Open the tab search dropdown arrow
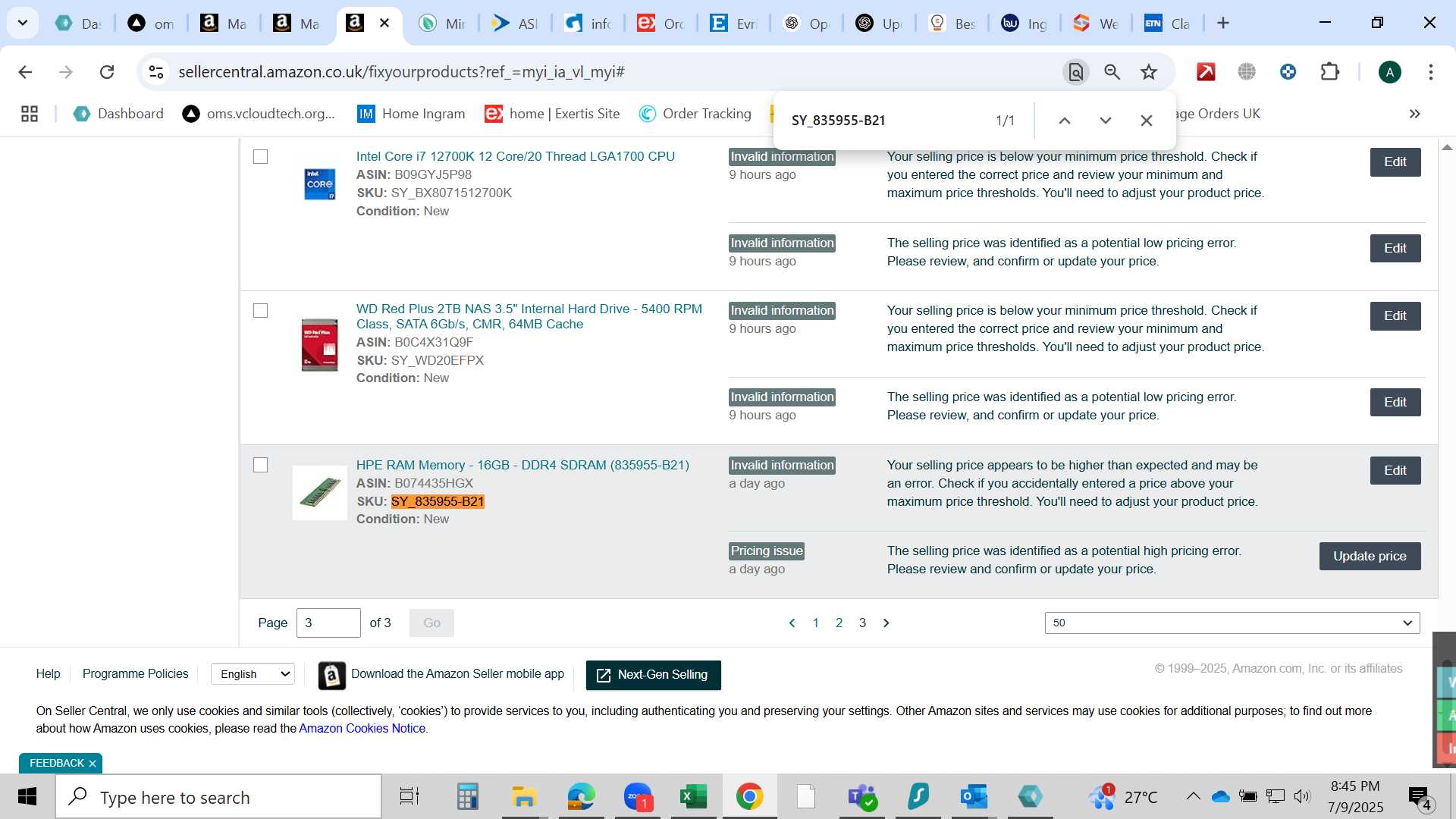 point(23,23)
